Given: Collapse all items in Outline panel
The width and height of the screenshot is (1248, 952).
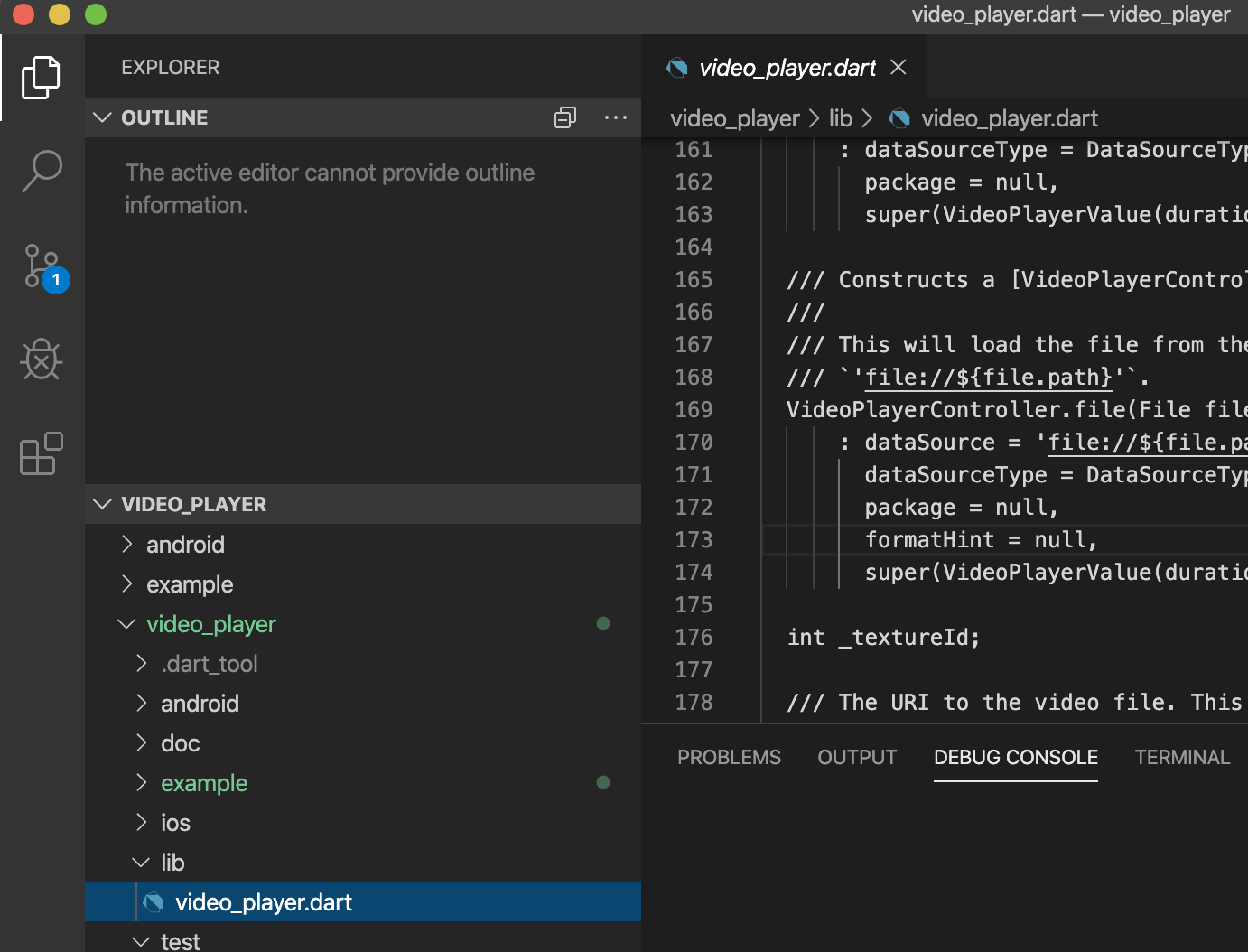Looking at the screenshot, I should 565,117.
